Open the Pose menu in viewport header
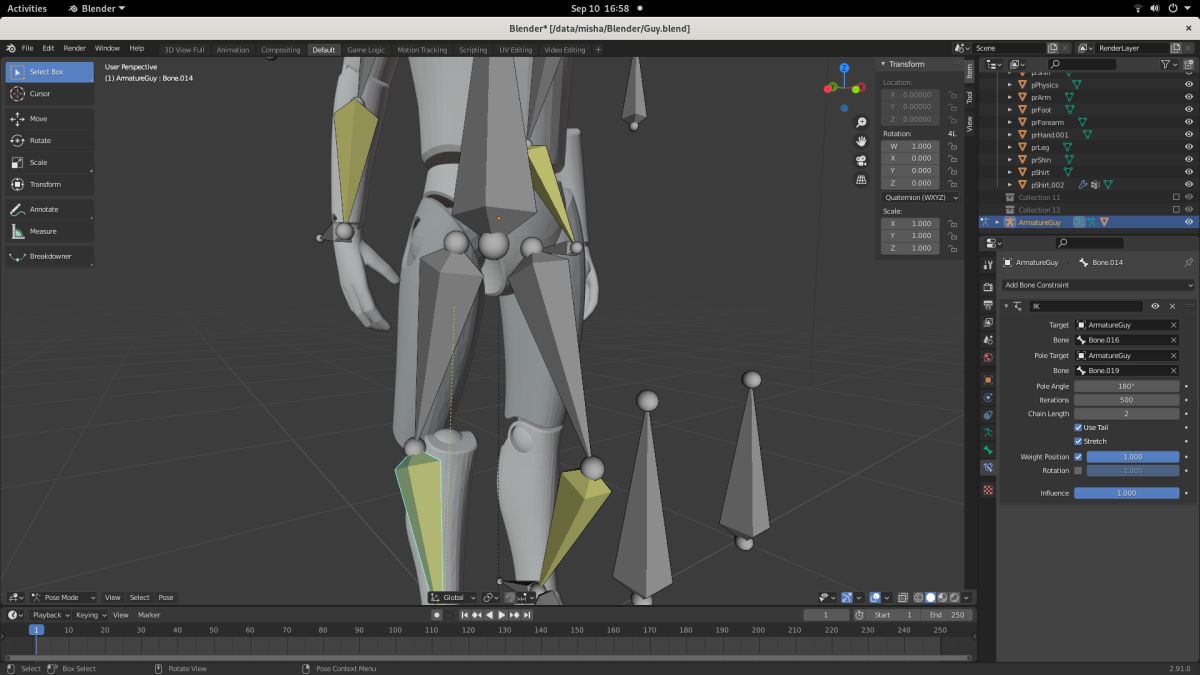The image size is (1200, 675). [166, 598]
